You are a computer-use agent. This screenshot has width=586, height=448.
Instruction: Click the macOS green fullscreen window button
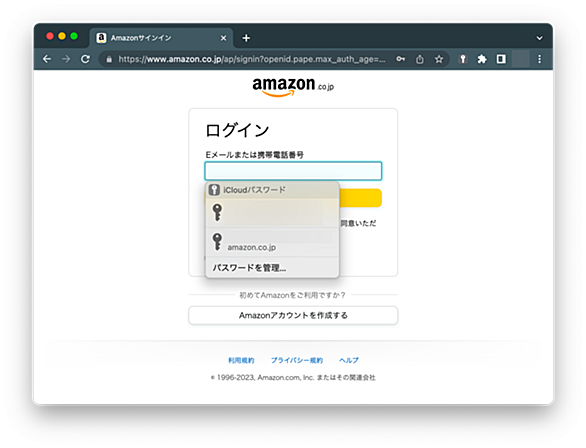74,36
